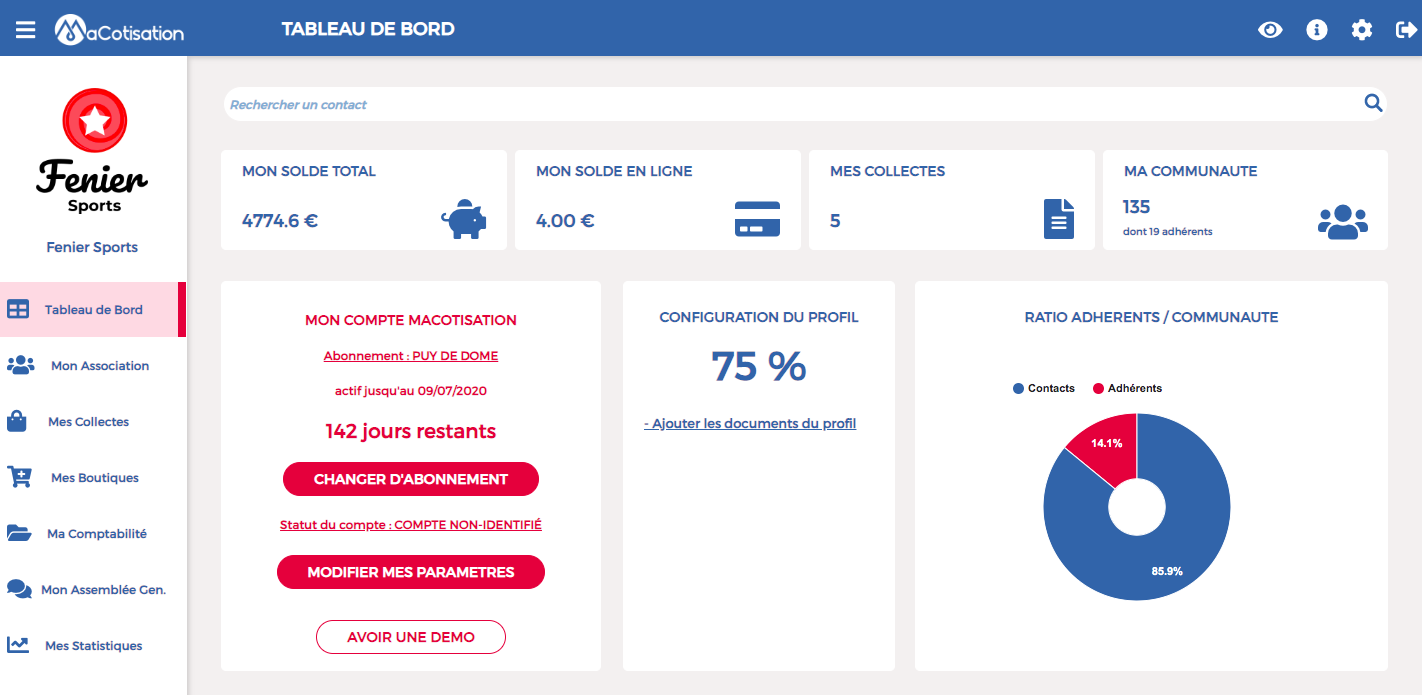Click the logout icon at top right
Image resolution: width=1422 pixels, height=695 pixels.
coord(1406,30)
